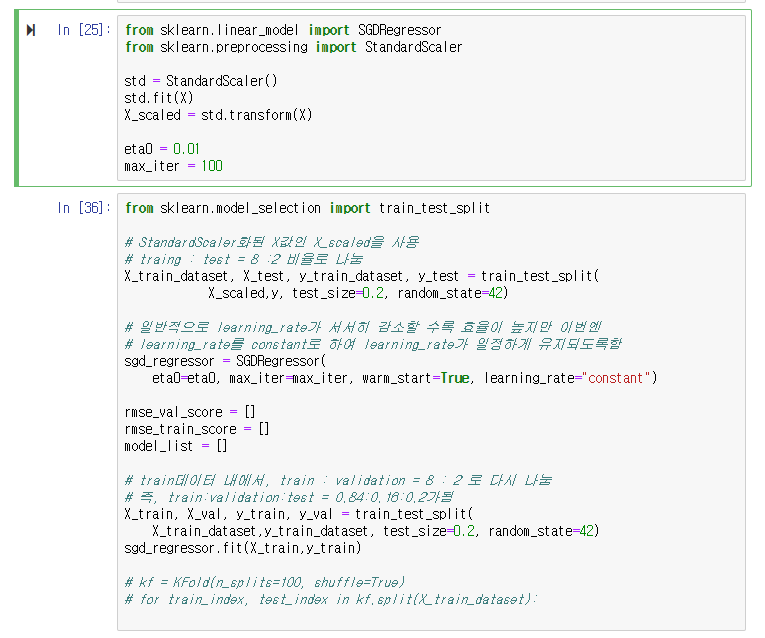Click the 'eta0 = 0.01' line
The height and width of the screenshot is (638, 765).
tap(161, 149)
